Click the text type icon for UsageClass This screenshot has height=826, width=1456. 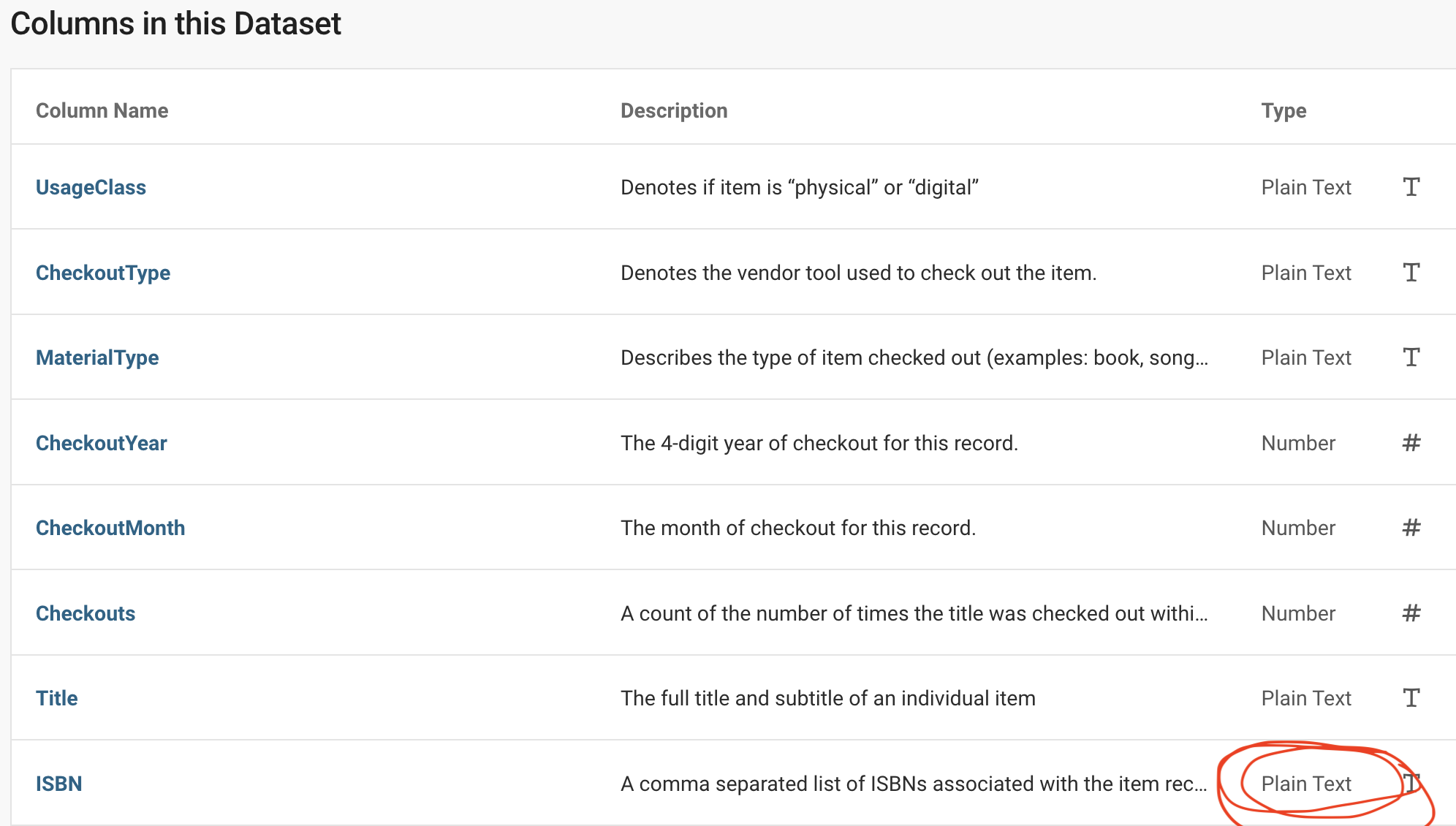coord(1411,187)
